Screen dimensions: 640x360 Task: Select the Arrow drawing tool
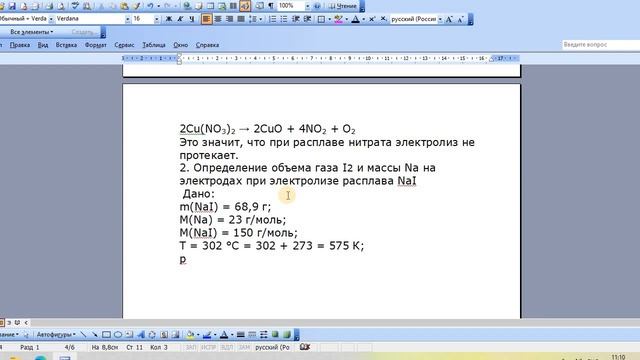click(x=95, y=335)
